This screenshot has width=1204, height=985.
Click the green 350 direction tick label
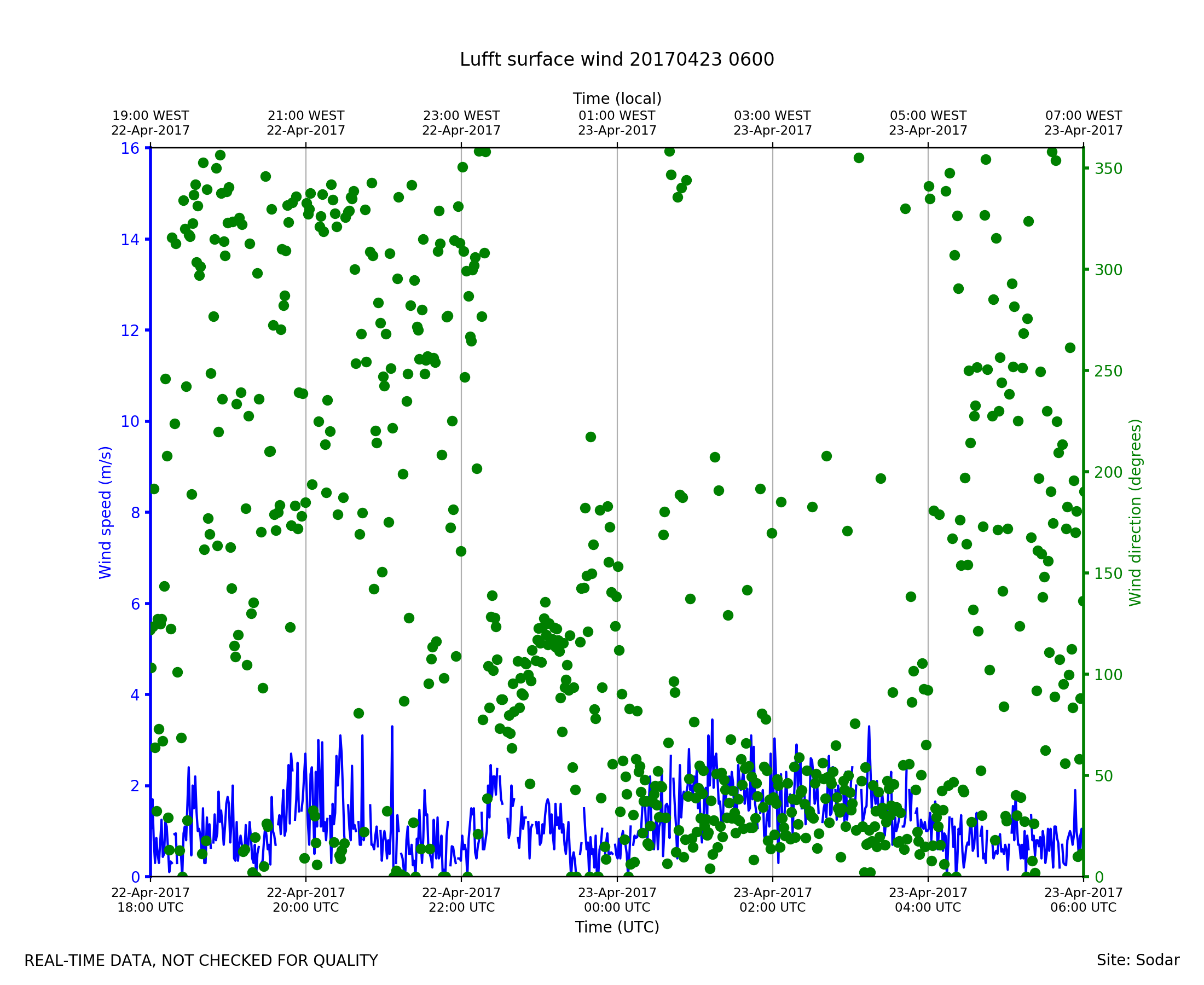(x=1108, y=169)
